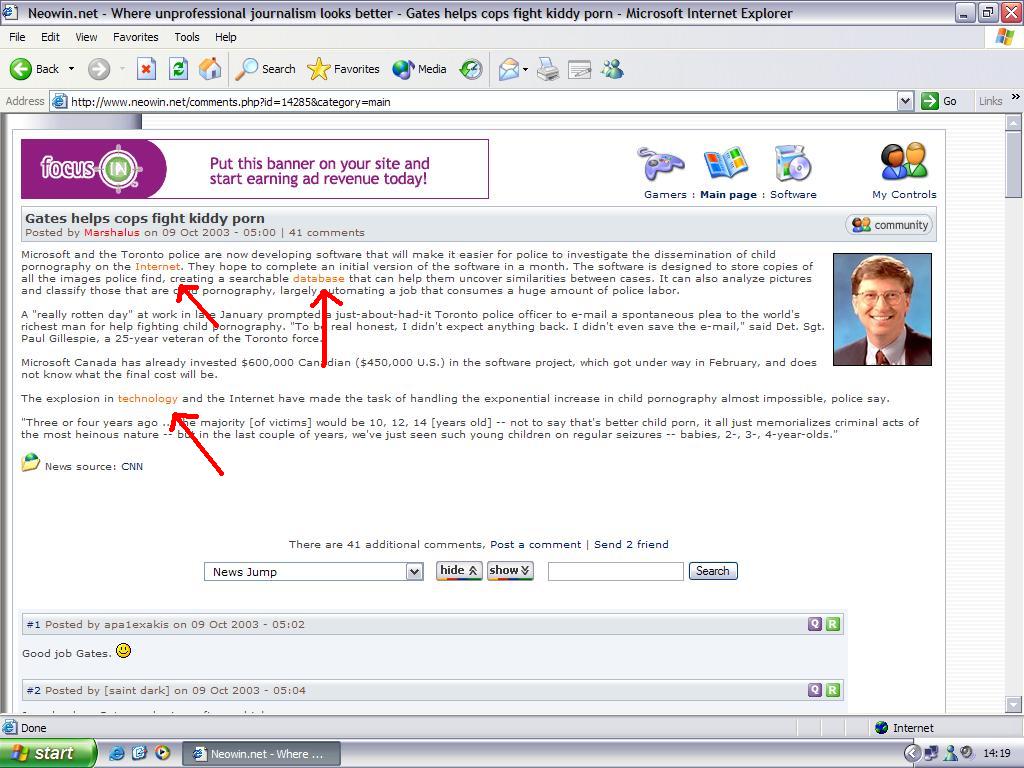Open the File menu
The image size is (1024, 768).
17,37
